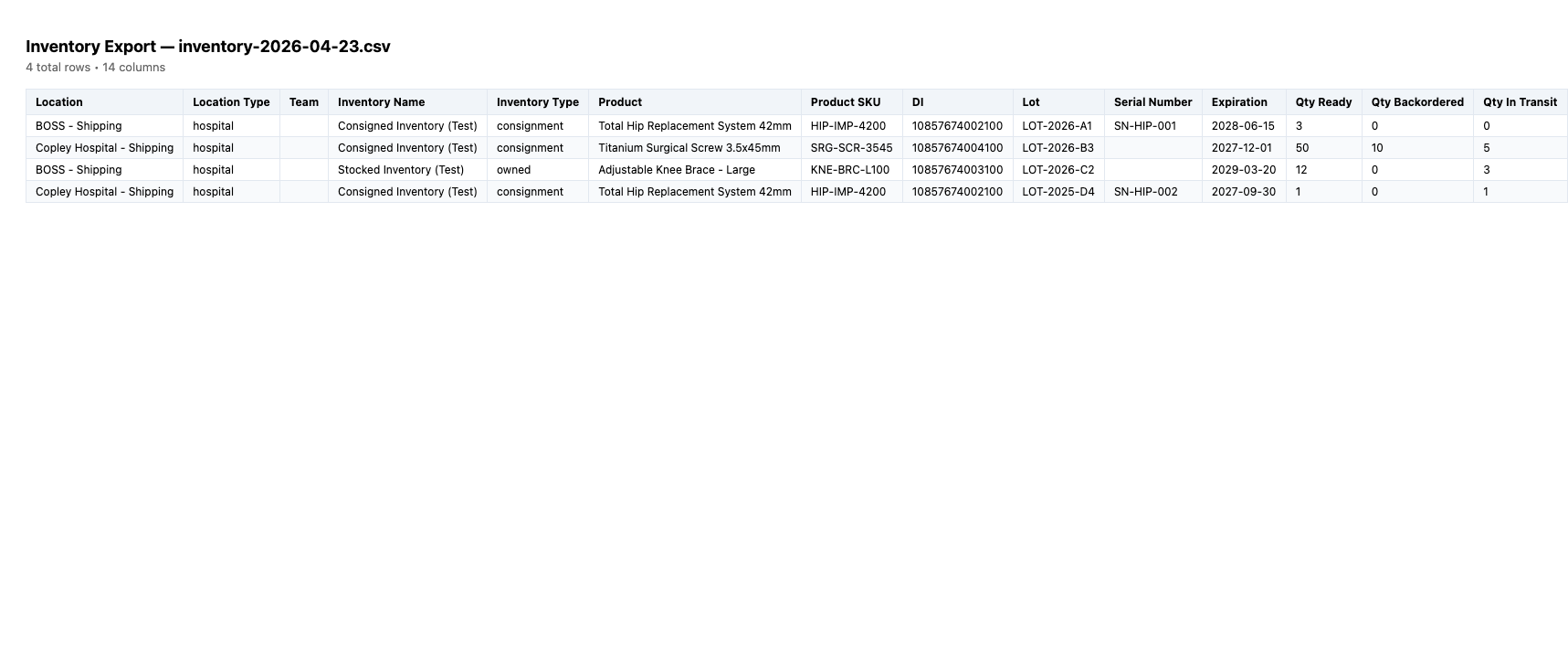Screen dimensions: 1568x658
Task: Click Adjustable Knee Brace - Large product
Action: pos(677,170)
